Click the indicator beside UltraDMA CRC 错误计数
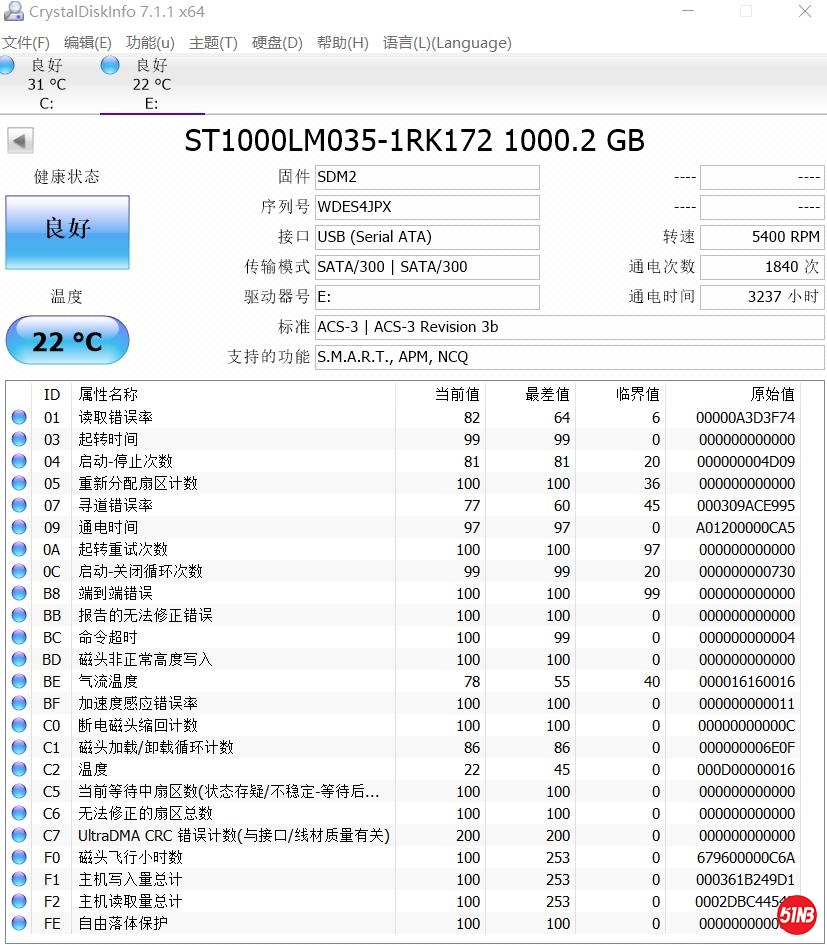 click(x=18, y=835)
